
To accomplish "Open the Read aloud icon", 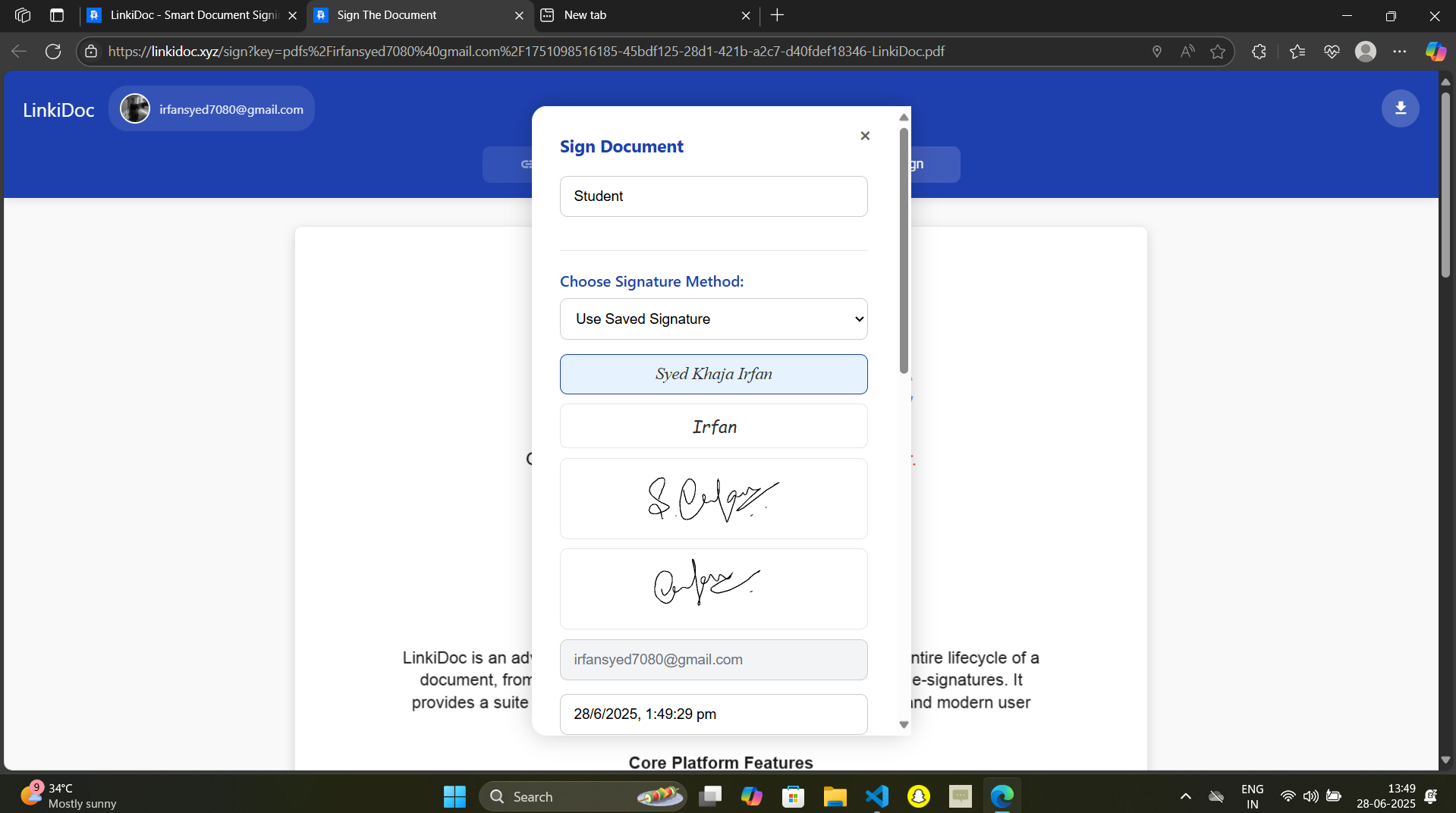I will [1187, 52].
